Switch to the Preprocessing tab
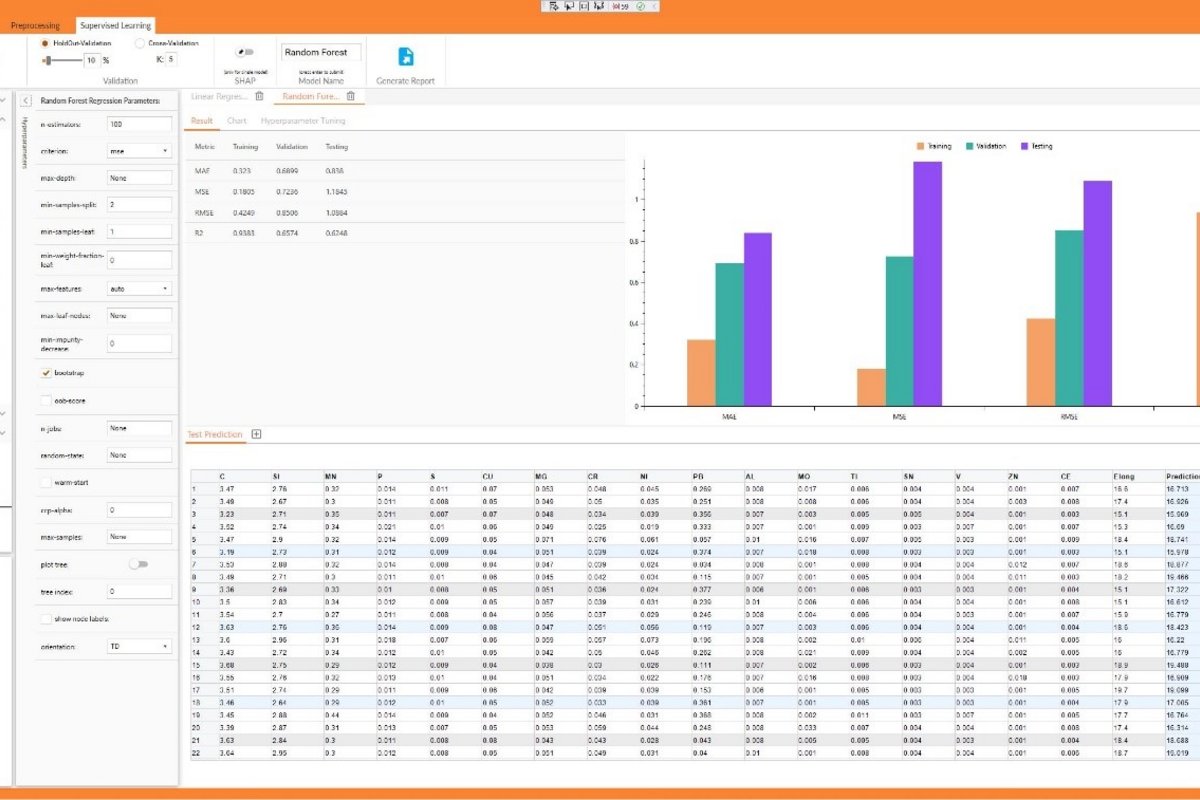The image size is (1200, 800). coord(35,25)
